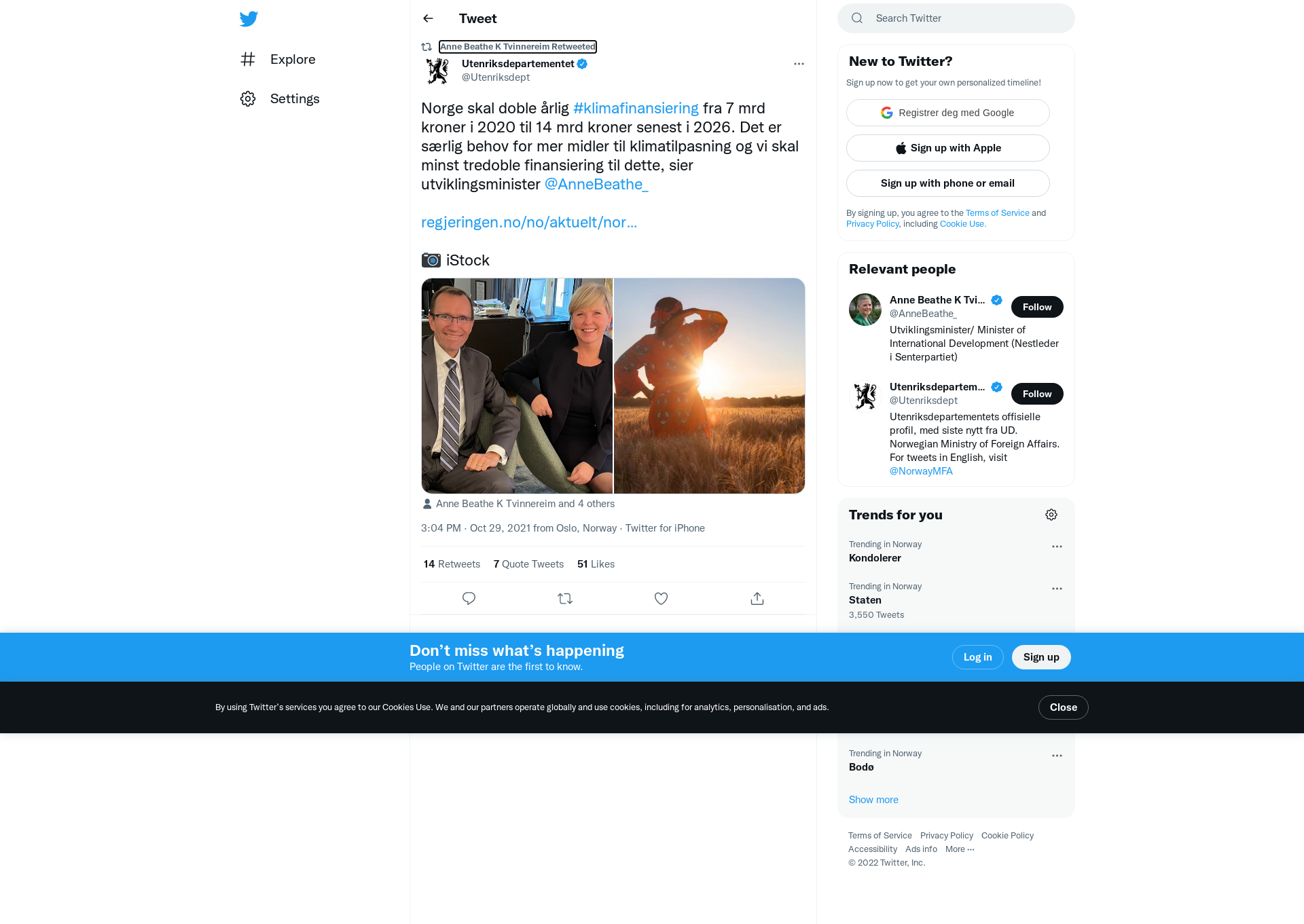The height and width of the screenshot is (924, 1304).
Task: Click the Search Twitter field
Action: (x=956, y=18)
